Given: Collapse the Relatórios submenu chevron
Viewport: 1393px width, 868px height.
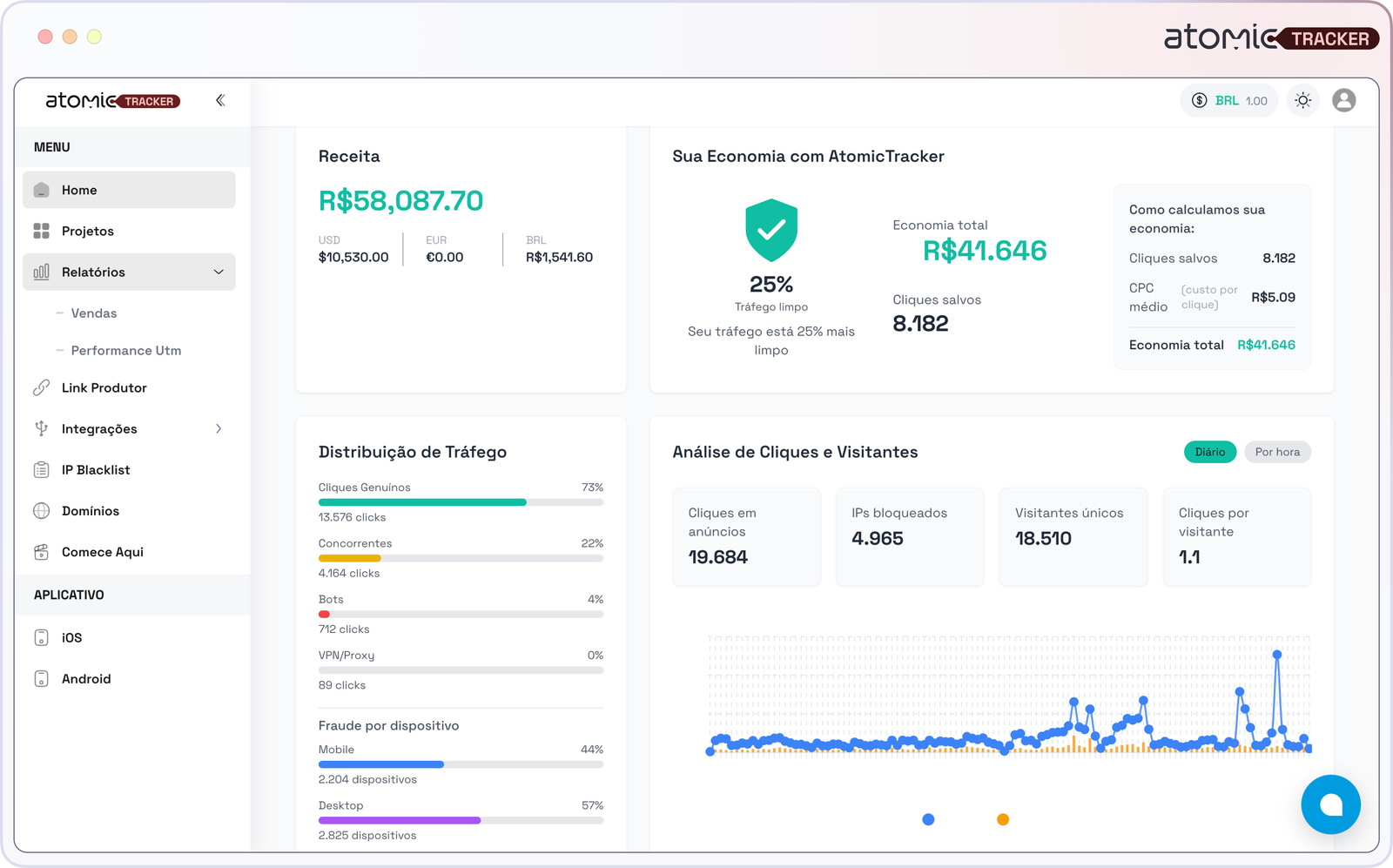Looking at the screenshot, I should 219,272.
